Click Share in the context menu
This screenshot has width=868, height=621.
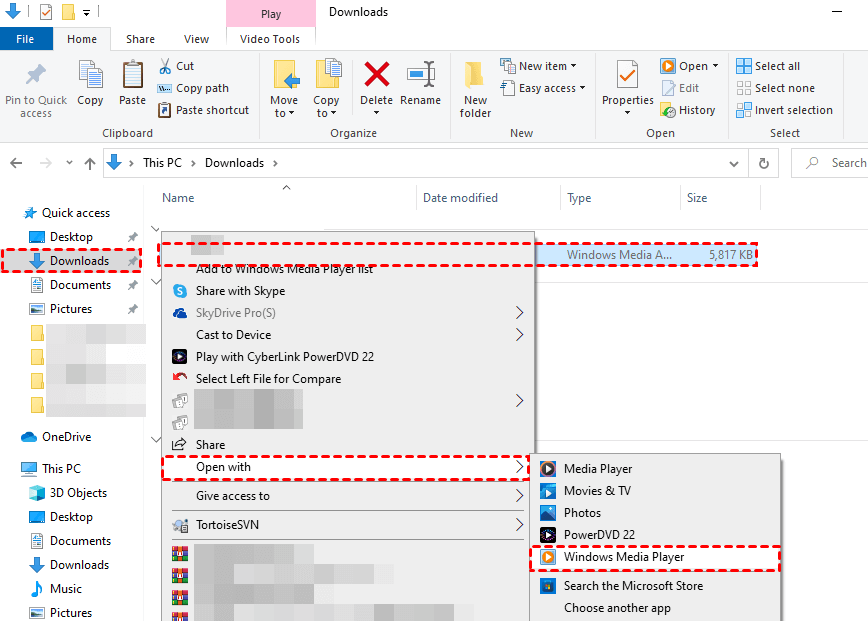point(348,445)
